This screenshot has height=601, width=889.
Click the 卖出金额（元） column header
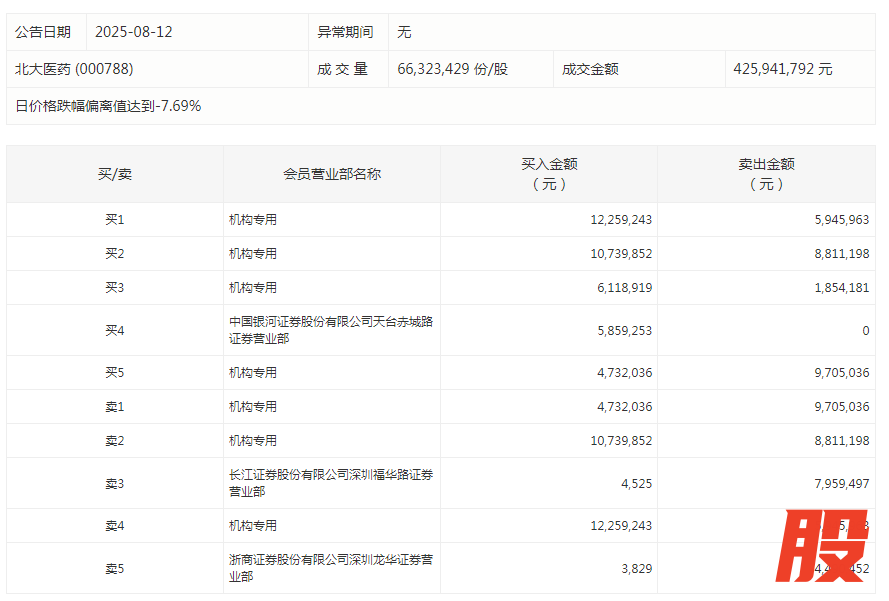[x=766, y=174]
